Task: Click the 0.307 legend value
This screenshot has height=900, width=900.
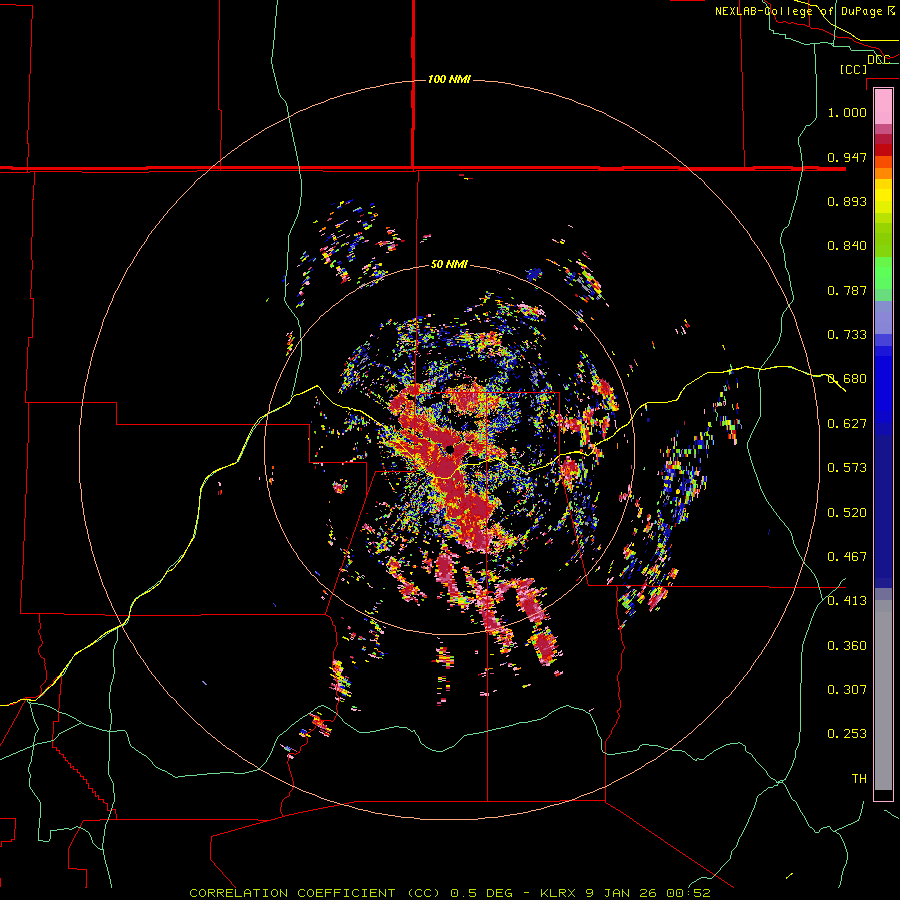Action: coord(847,690)
